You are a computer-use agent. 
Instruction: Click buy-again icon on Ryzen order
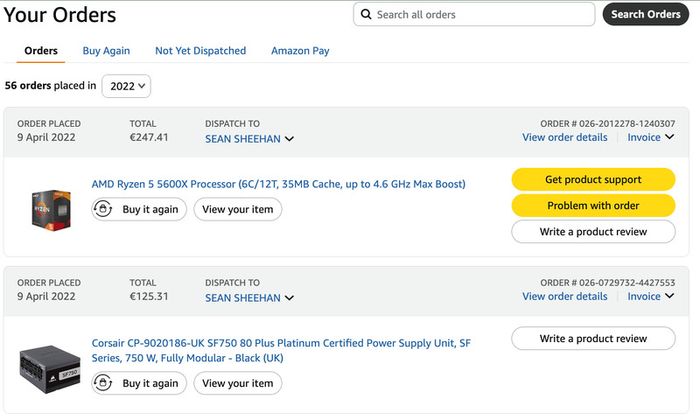pyautogui.click(x=103, y=209)
